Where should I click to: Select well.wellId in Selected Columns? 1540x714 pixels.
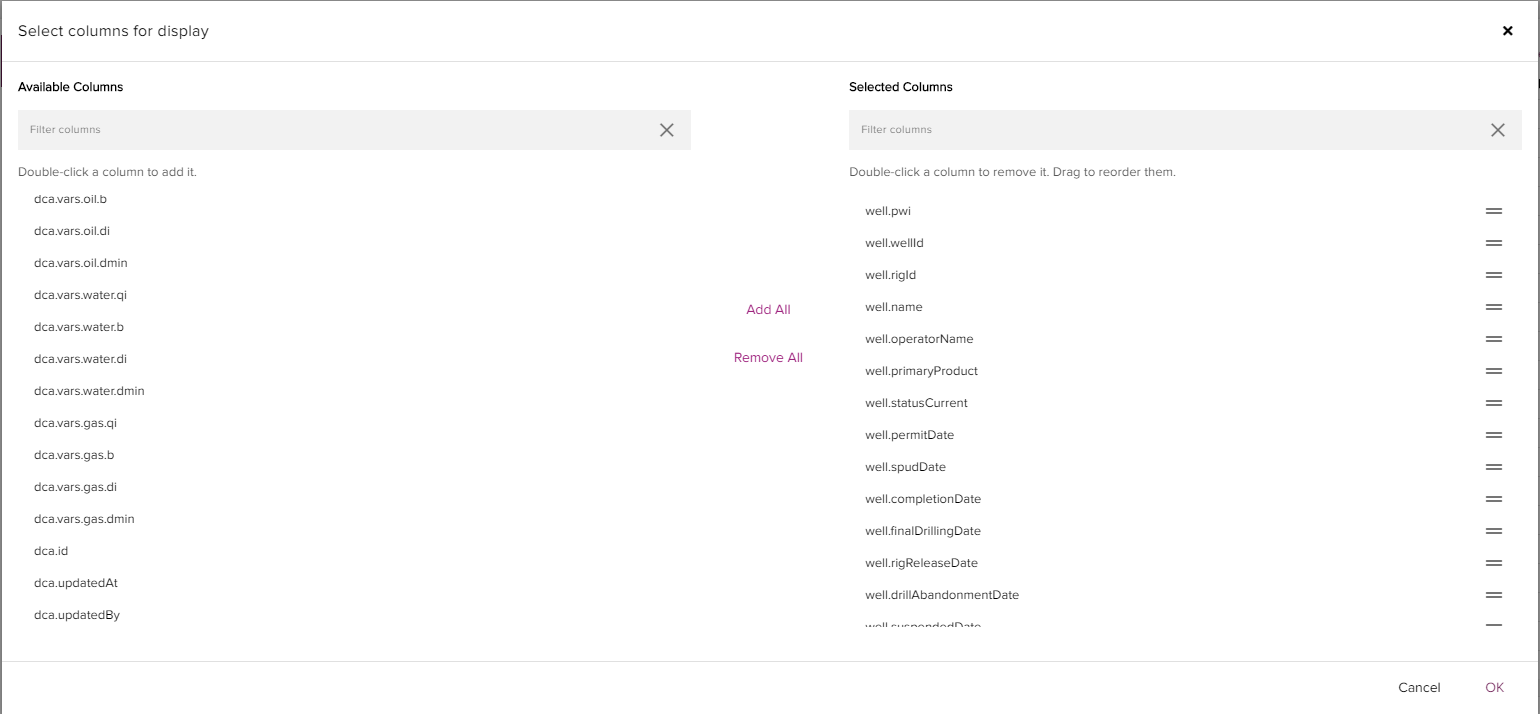(x=894, y=243)
